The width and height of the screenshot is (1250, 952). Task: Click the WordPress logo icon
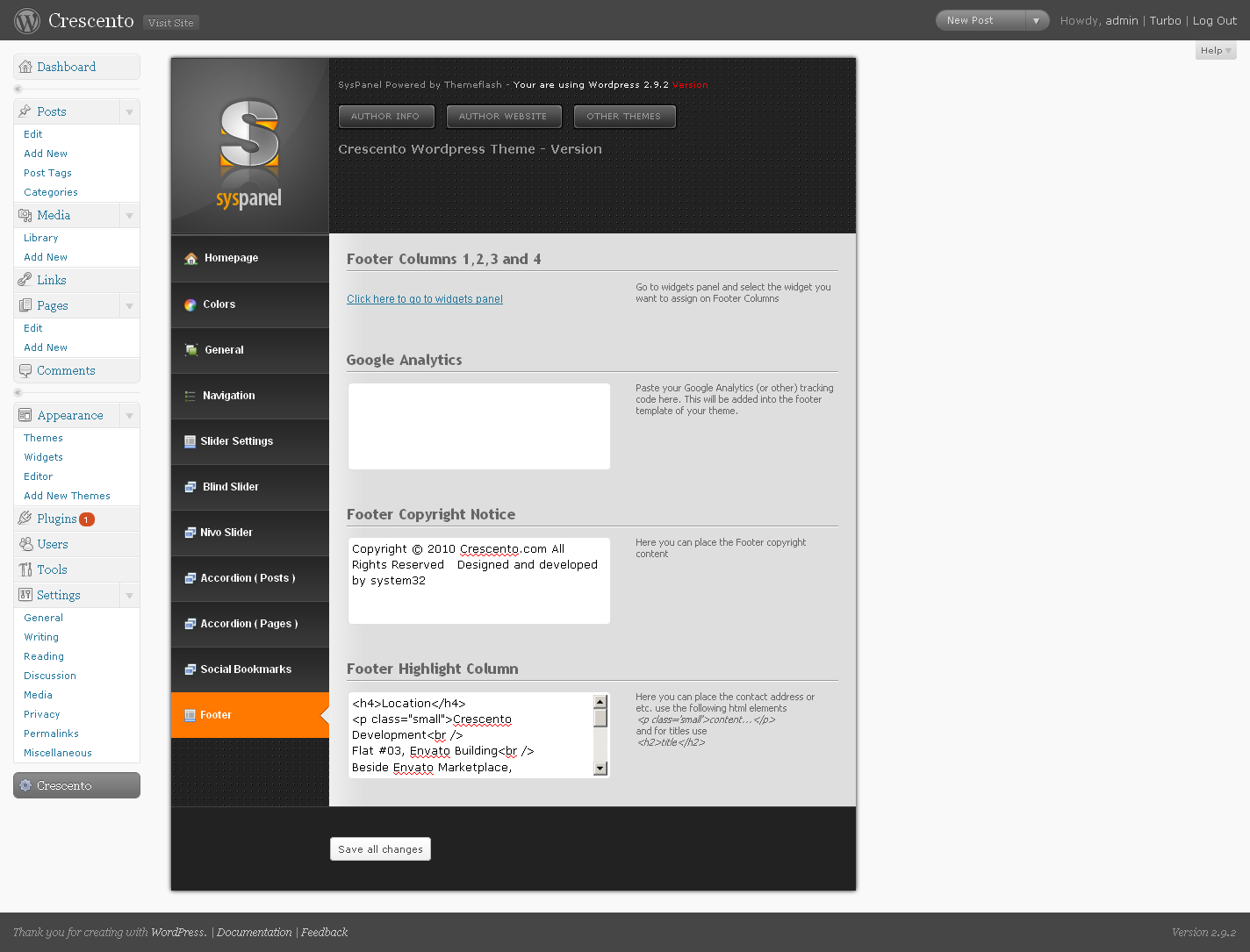click(27, 20)
